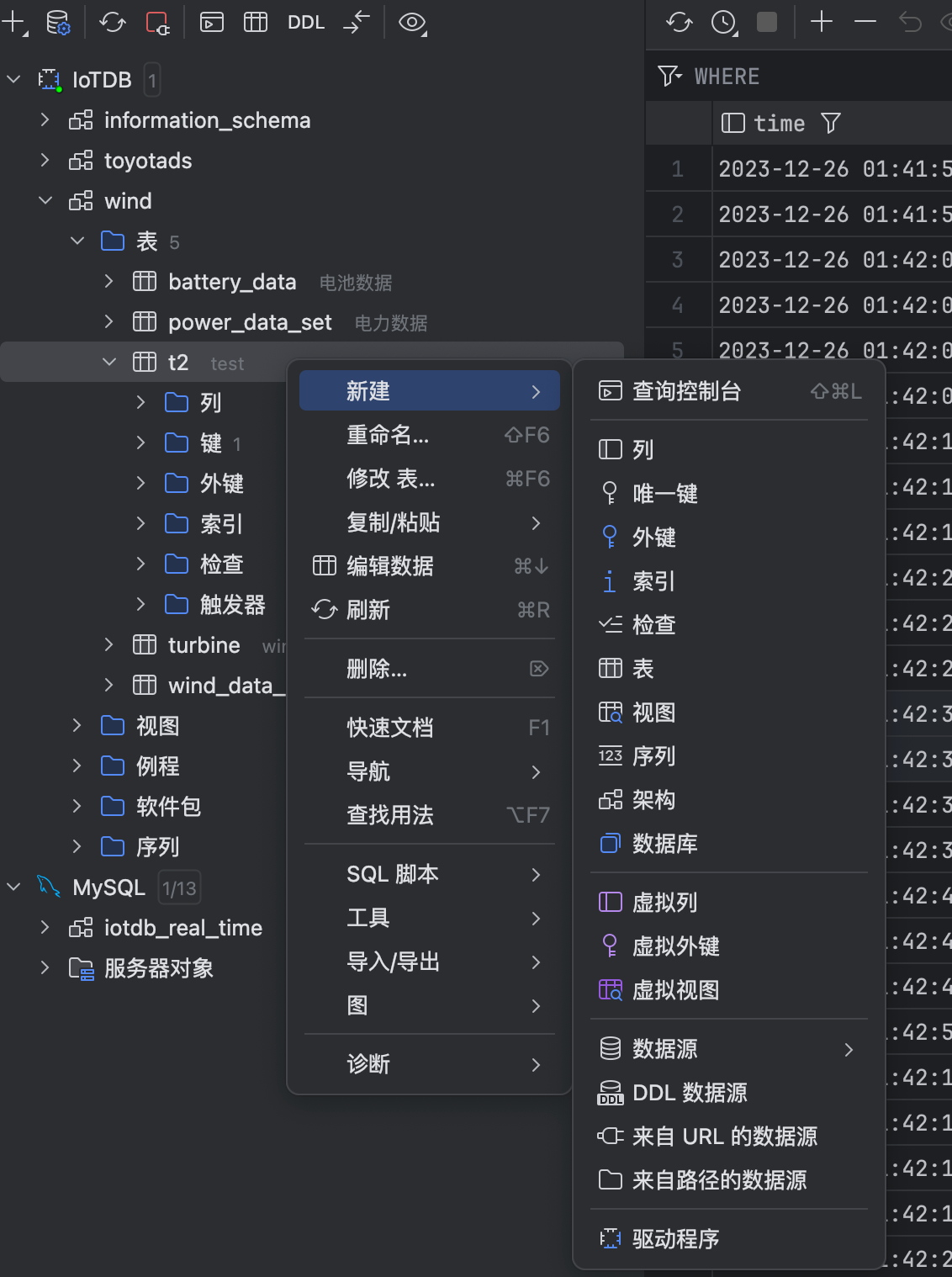
Task: Click the time column filter icon
Action: click(x=831, y=124)
